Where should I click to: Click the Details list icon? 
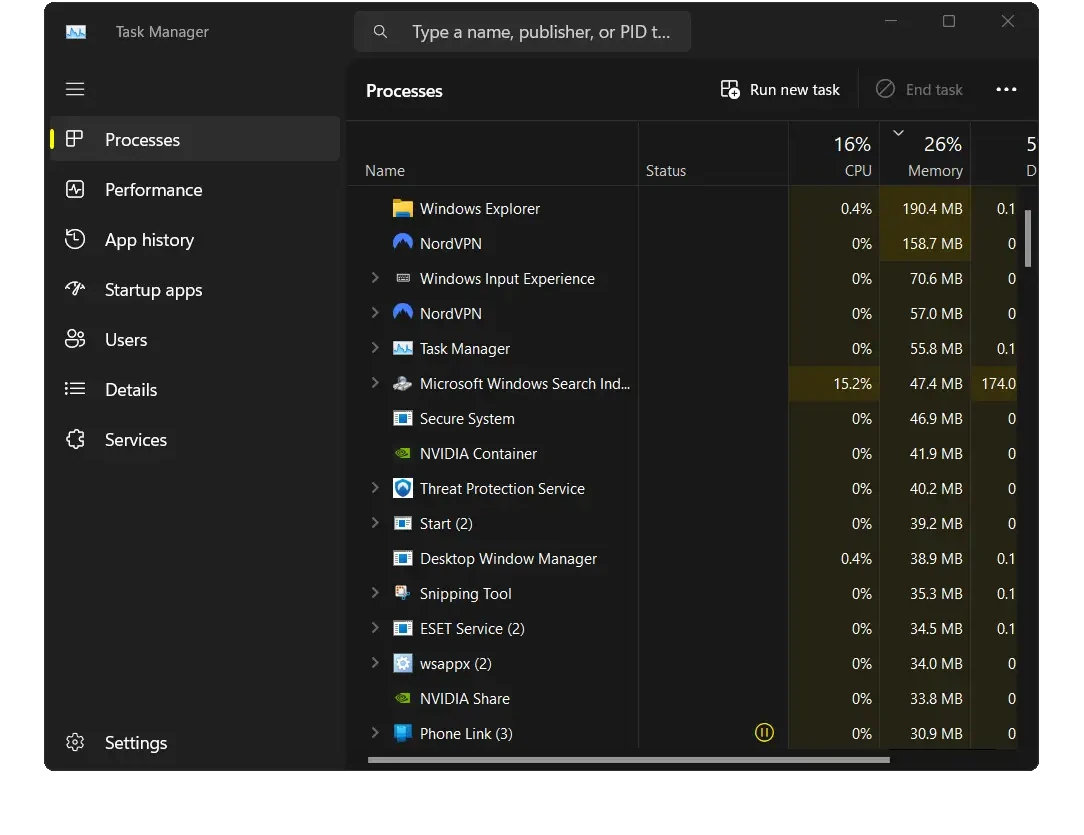coord(75,389)
